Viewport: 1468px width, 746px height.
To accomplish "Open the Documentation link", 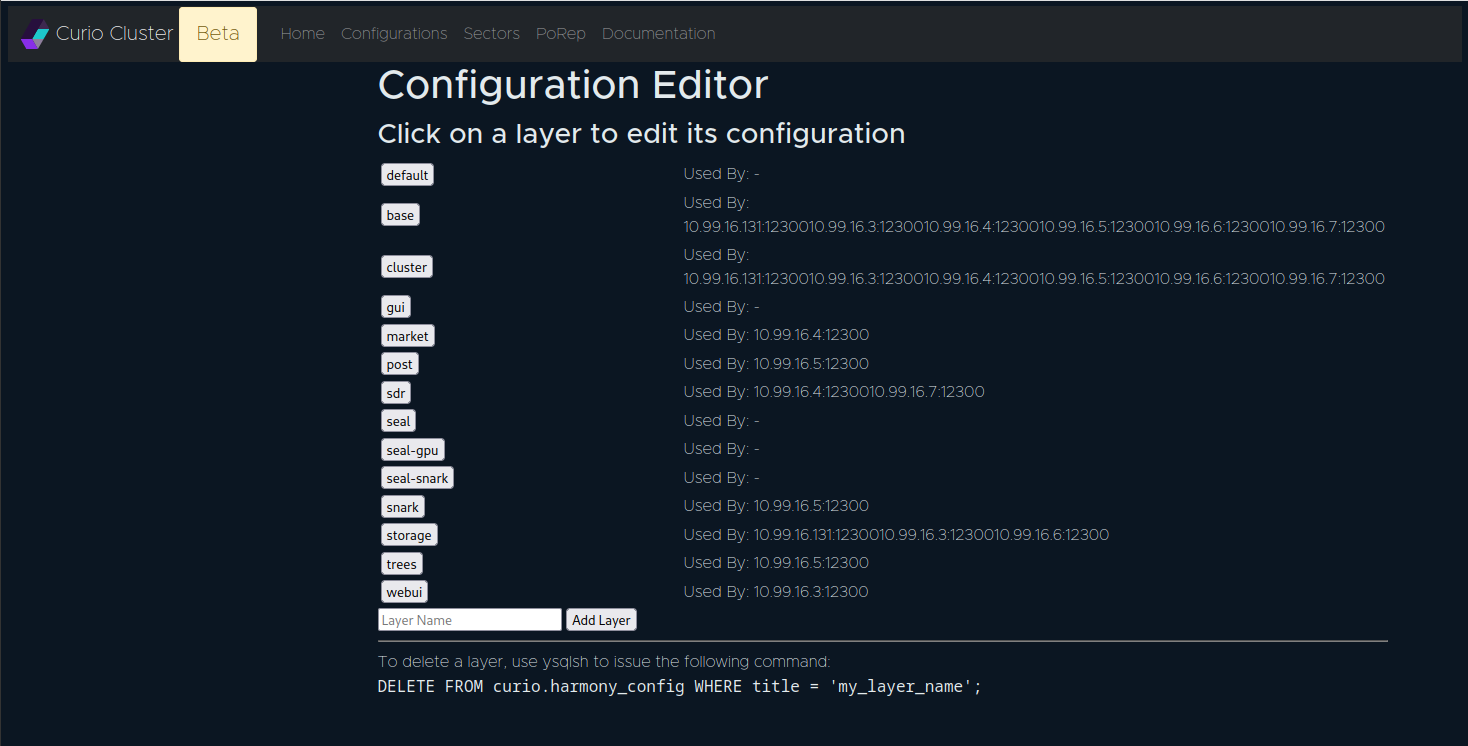I will [x=658, y=34].
